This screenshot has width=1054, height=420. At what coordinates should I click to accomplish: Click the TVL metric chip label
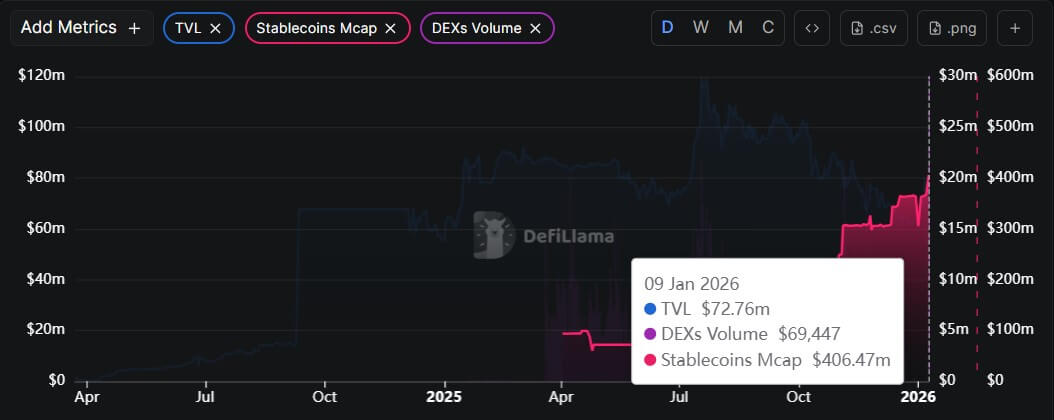click(x=188, y=29)
